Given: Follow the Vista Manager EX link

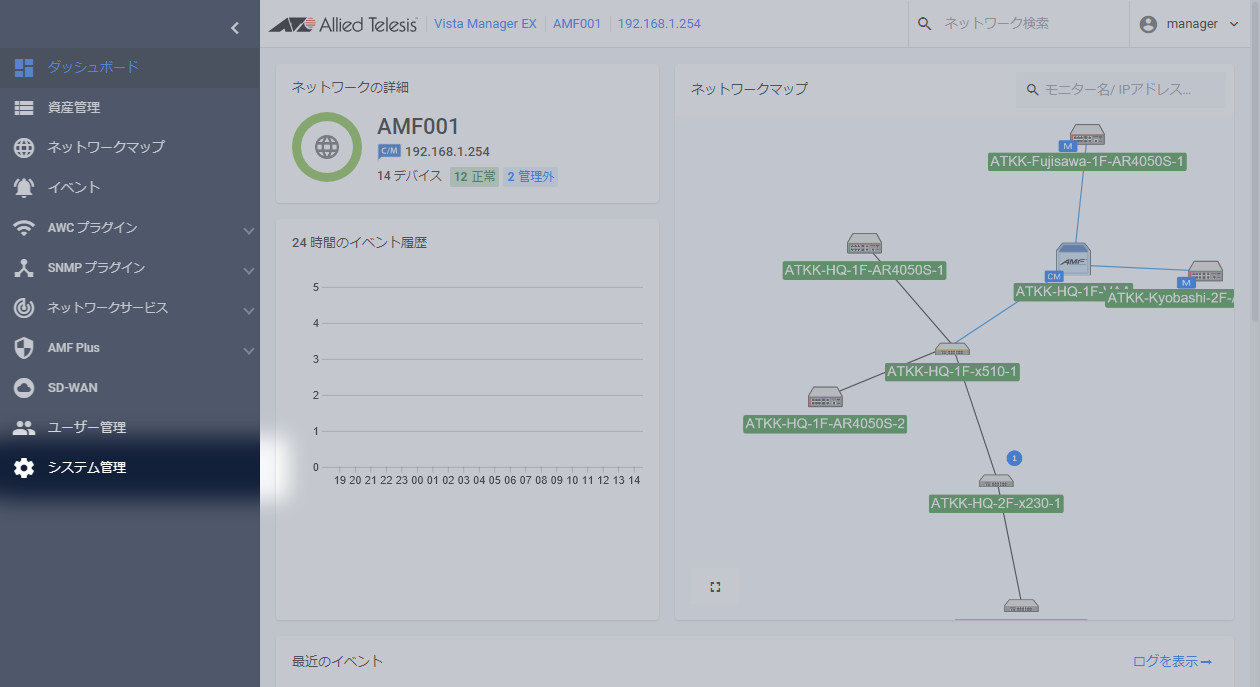Looking at the screenshot, I should coord(485,24).
